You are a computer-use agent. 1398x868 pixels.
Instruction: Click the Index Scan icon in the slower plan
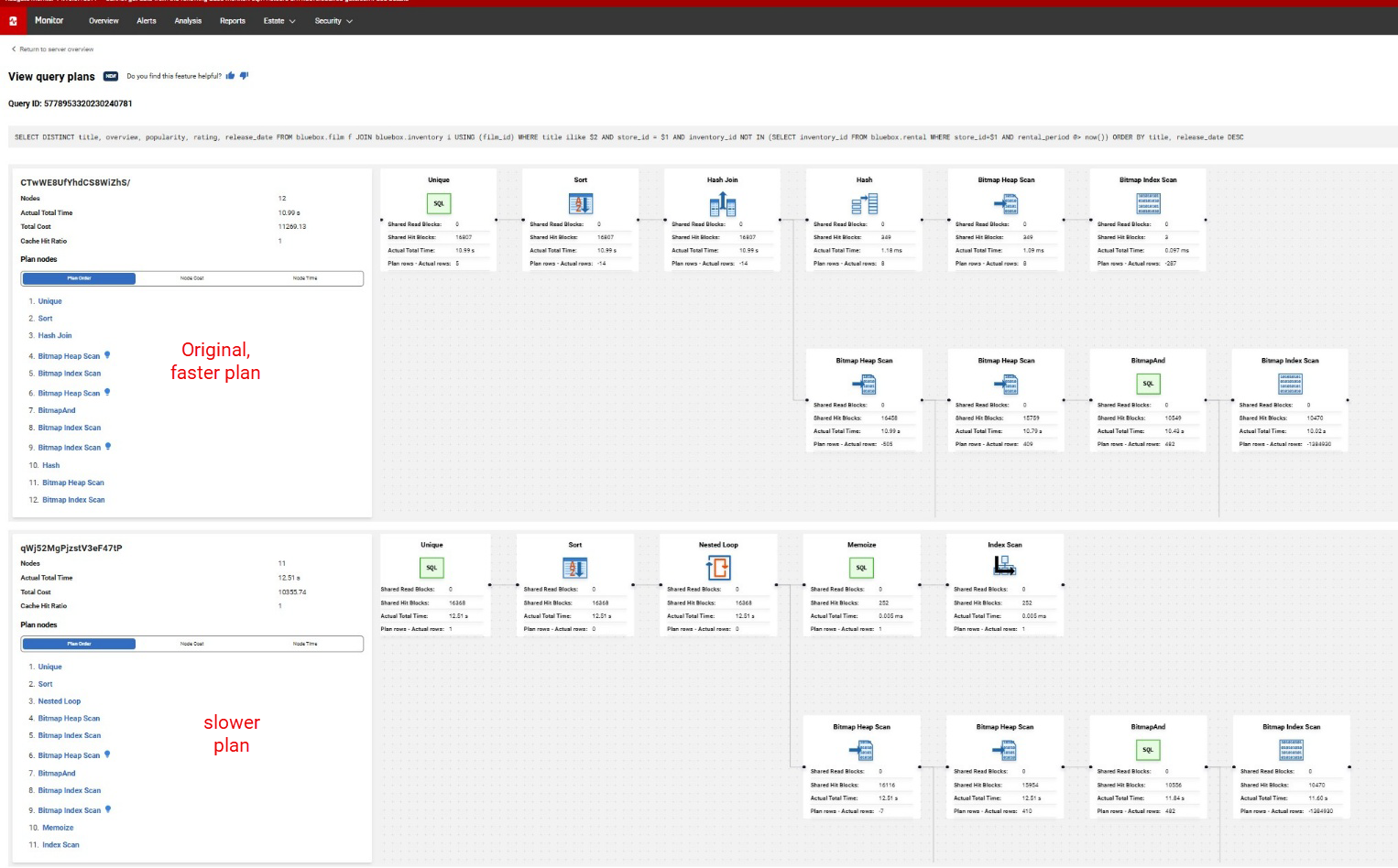1004,568
